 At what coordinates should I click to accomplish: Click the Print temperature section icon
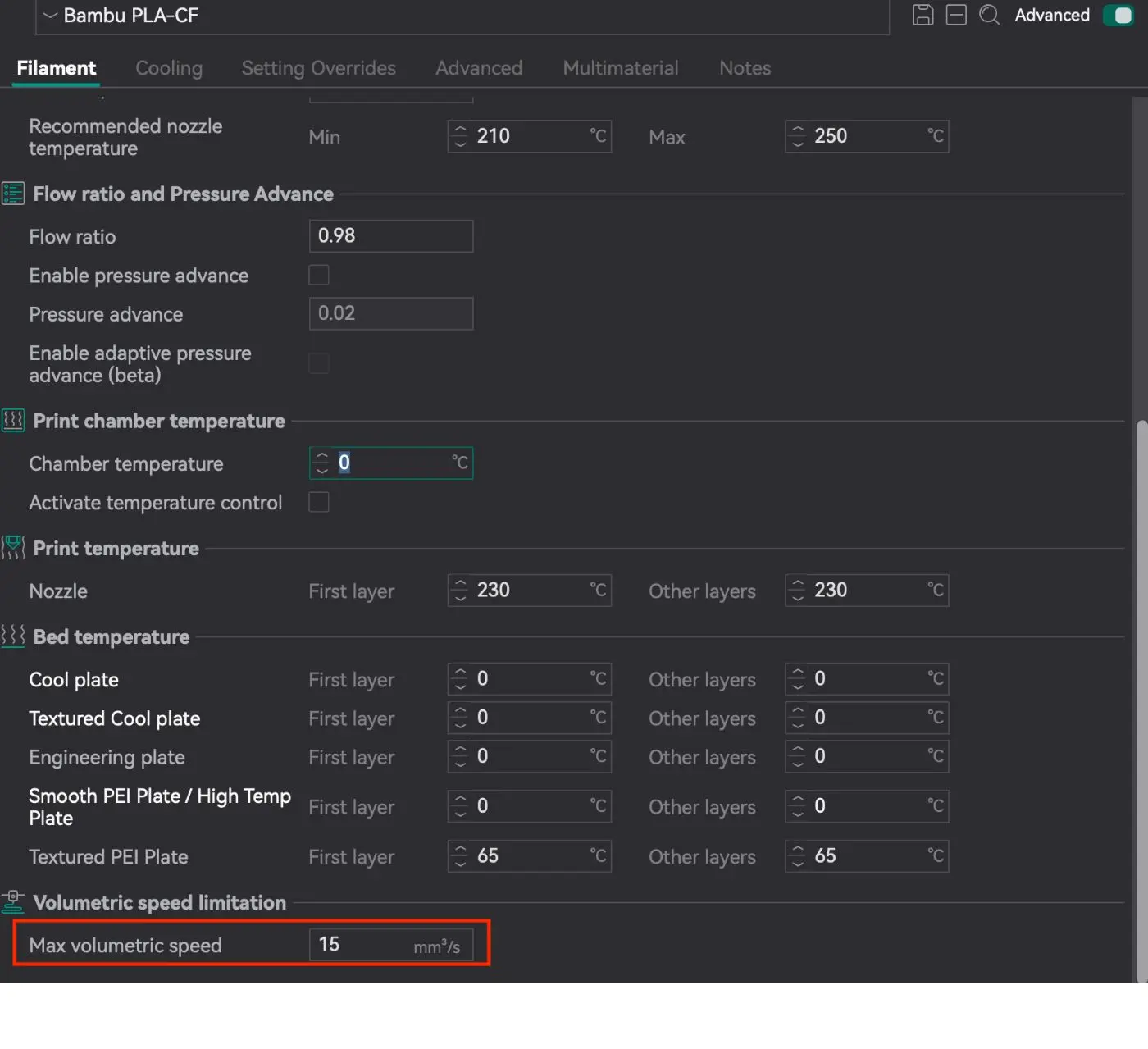13,548
